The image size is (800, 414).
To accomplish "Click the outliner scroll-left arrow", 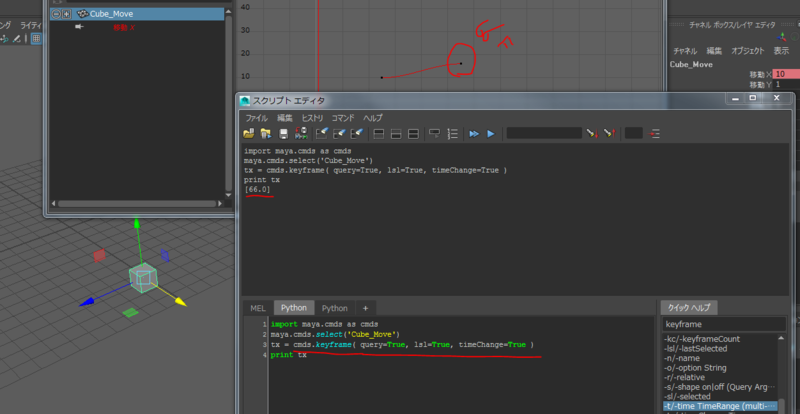I will pos(53,204).
